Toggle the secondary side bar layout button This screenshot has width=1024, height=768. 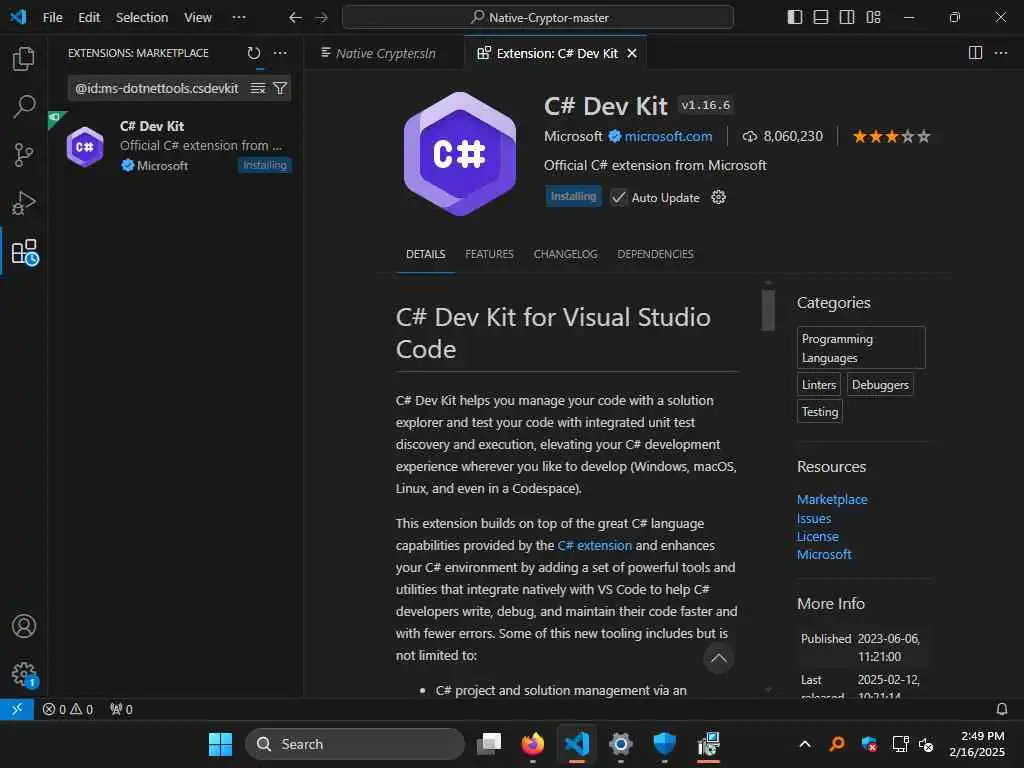pyautogui.click(x=847, y=17)
